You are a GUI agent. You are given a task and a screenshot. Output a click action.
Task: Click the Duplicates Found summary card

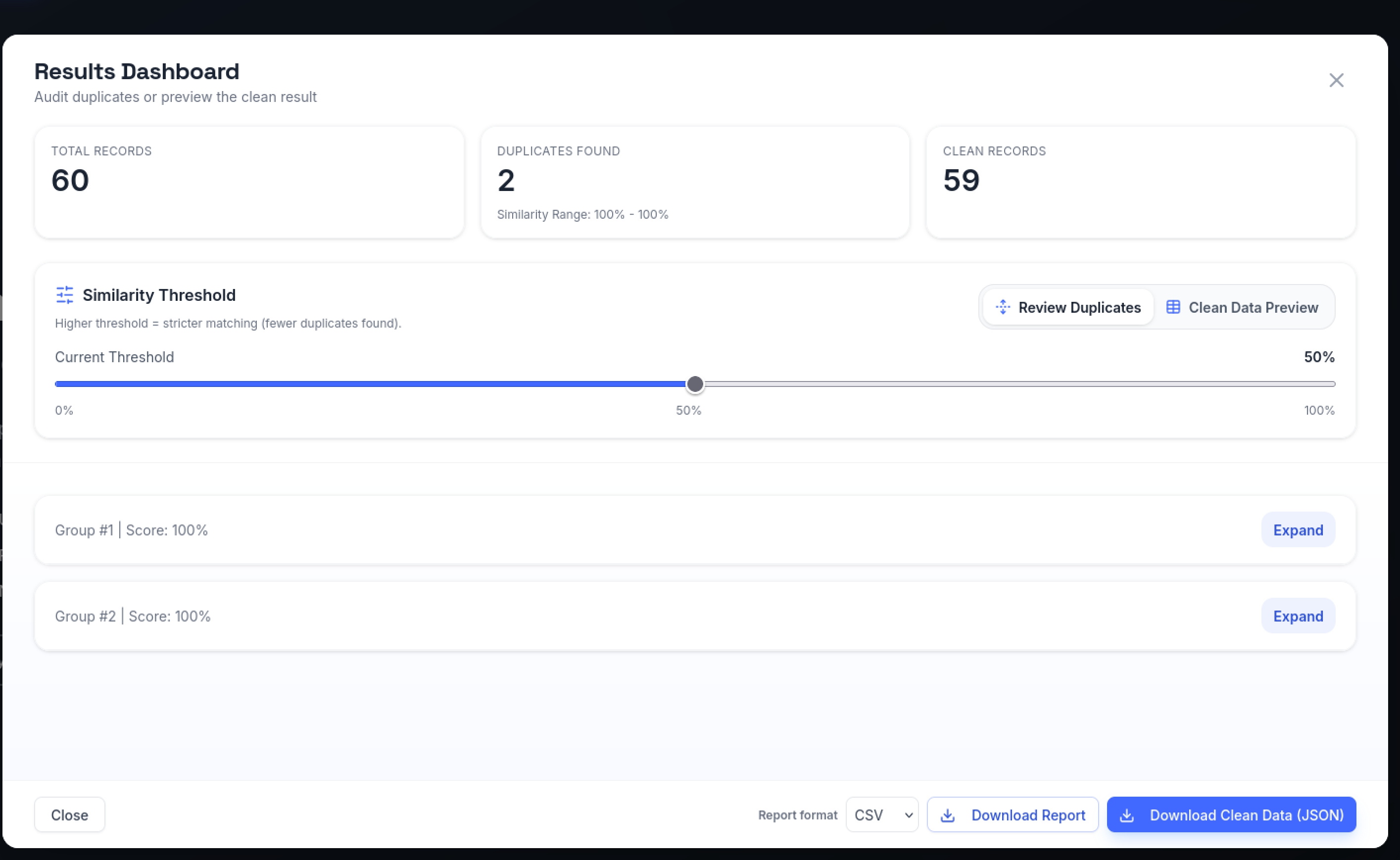(x=695, y=182)
